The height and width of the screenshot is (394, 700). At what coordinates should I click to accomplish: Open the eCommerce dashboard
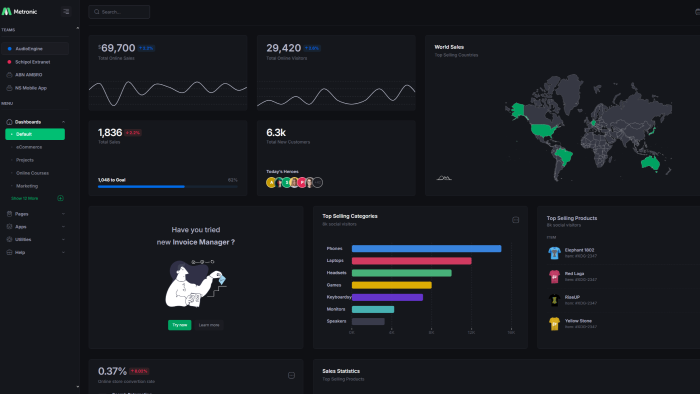click(29, 147)
